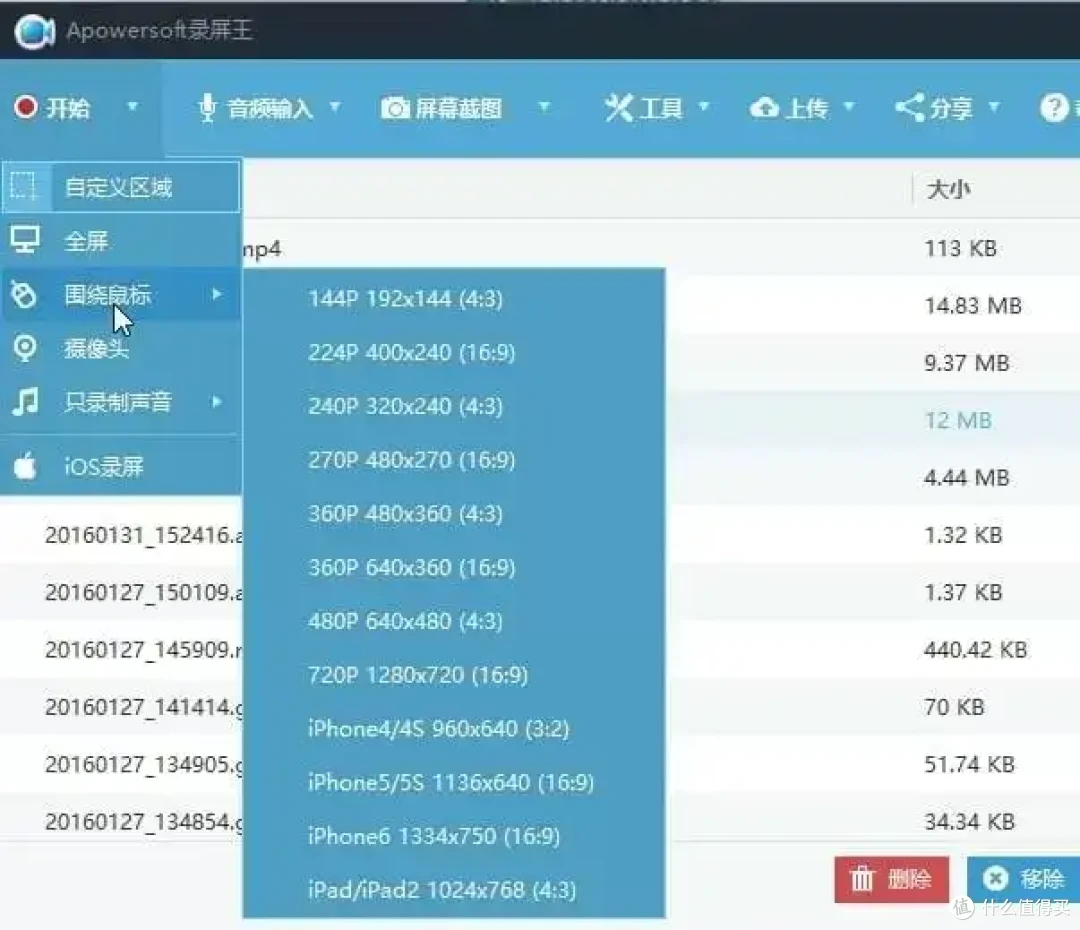Select 720P 1280x720 (16:9) resolution
This screenshot has height=930, width=1080.
click(454, 675)
